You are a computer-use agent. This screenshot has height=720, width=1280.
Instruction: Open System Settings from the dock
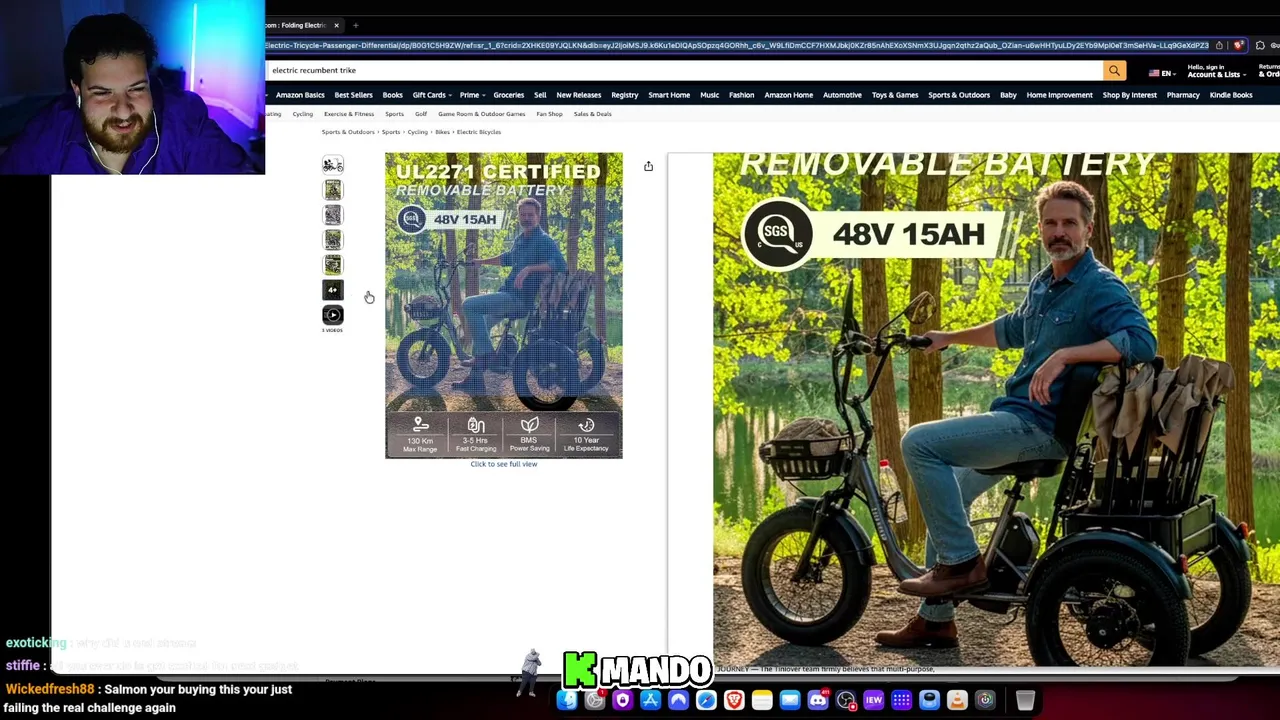click(x=595, y=700)
